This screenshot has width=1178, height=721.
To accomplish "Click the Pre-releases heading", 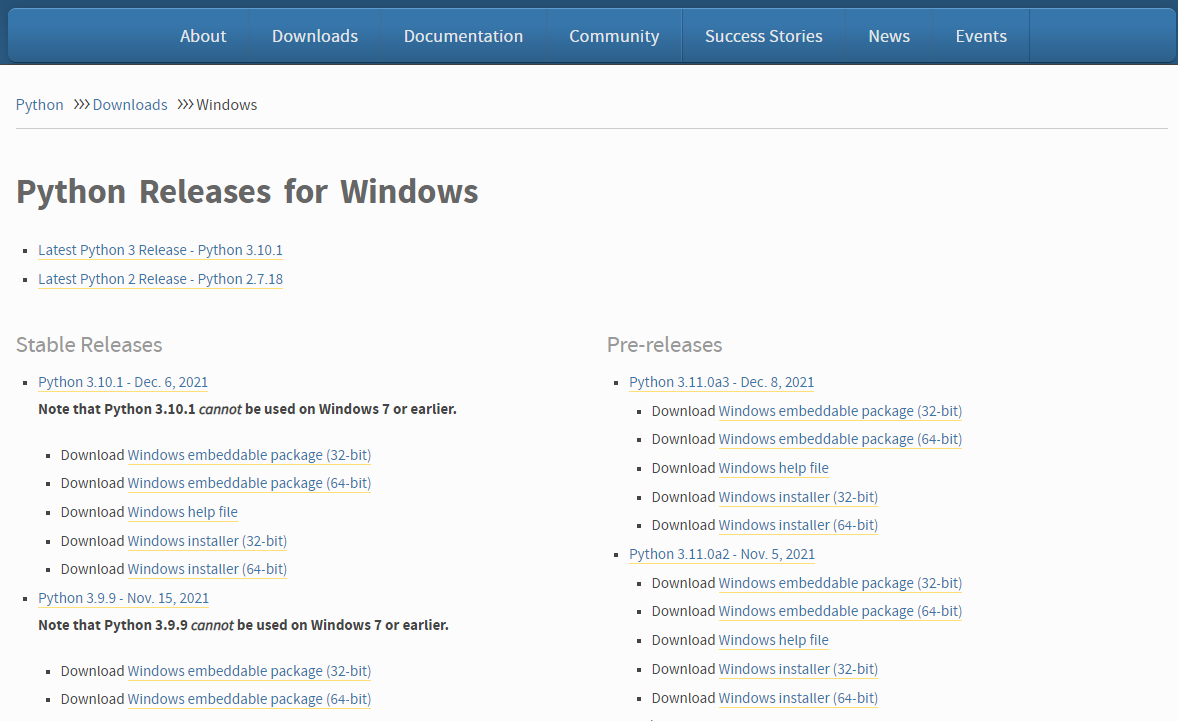I will [x=664, y=345].
